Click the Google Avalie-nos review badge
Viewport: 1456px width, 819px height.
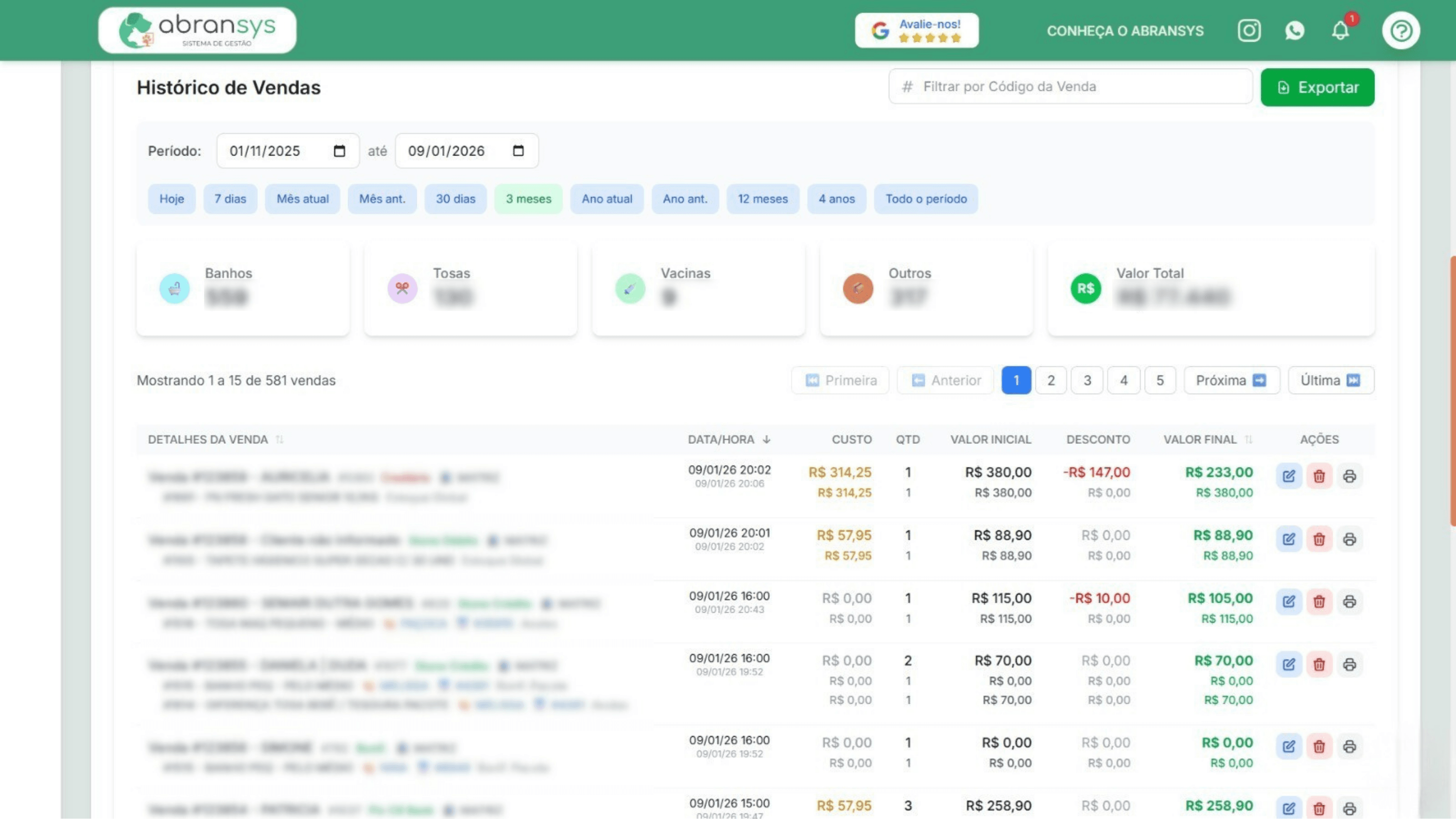point(916,30)
